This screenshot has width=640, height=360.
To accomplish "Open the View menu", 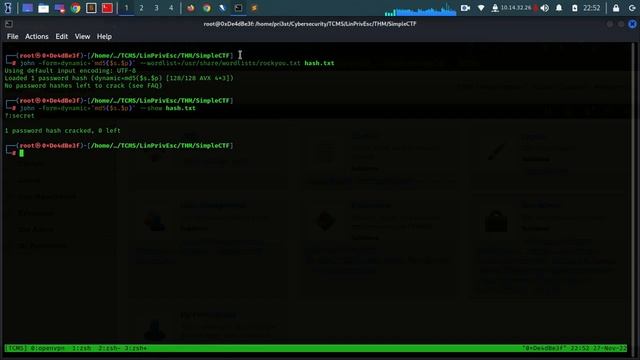I will pos(82,36).
